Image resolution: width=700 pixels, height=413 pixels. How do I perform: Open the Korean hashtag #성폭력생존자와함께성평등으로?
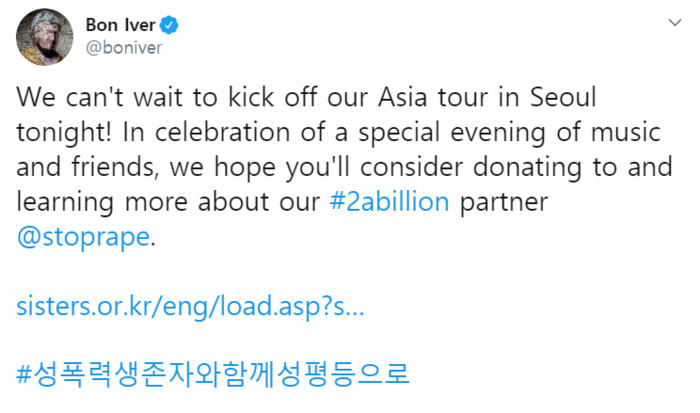pyautogui.click(x=212, y=374)
